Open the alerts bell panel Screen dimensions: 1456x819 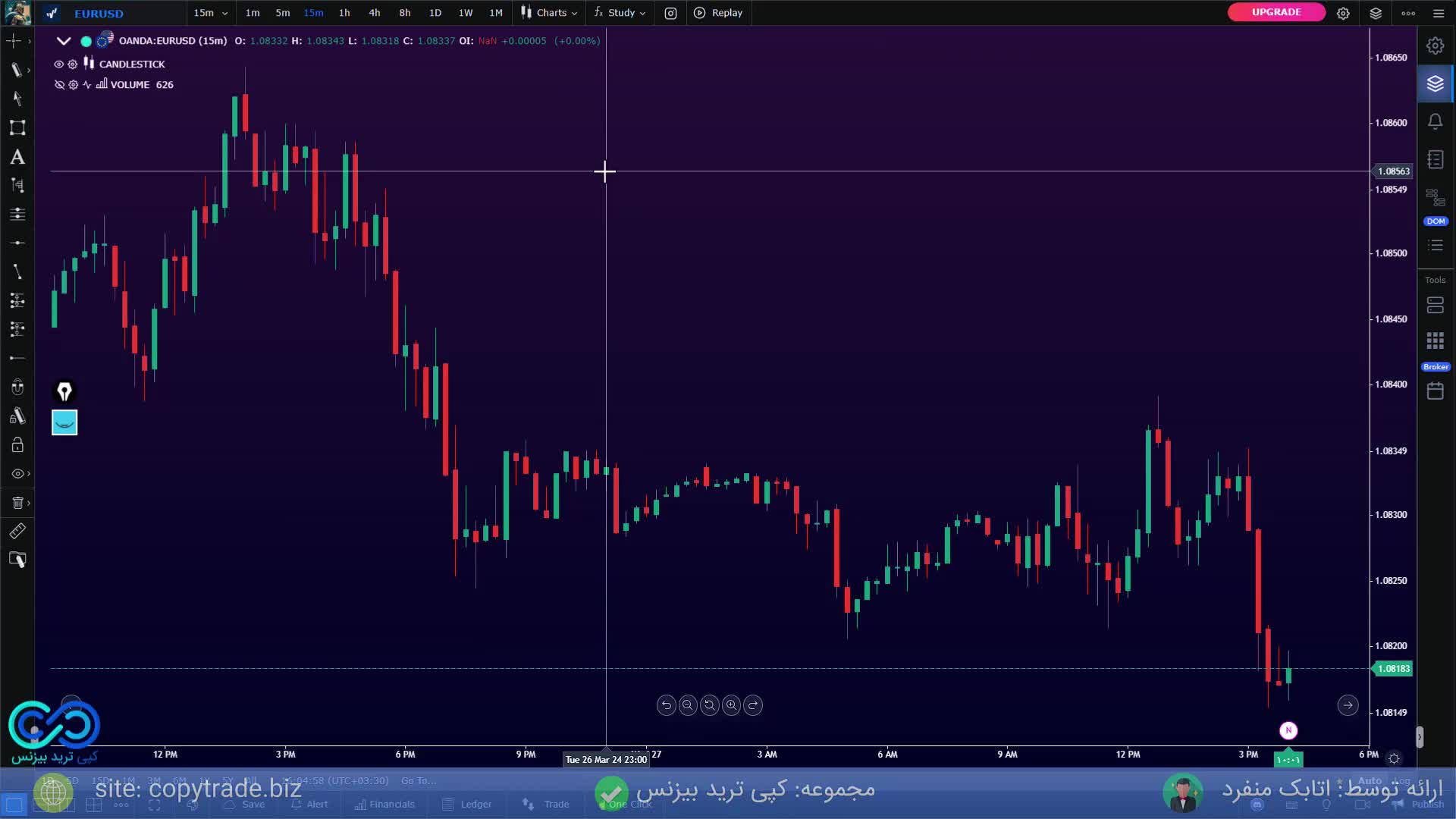pyautogui.click(x=1435, y=121)
